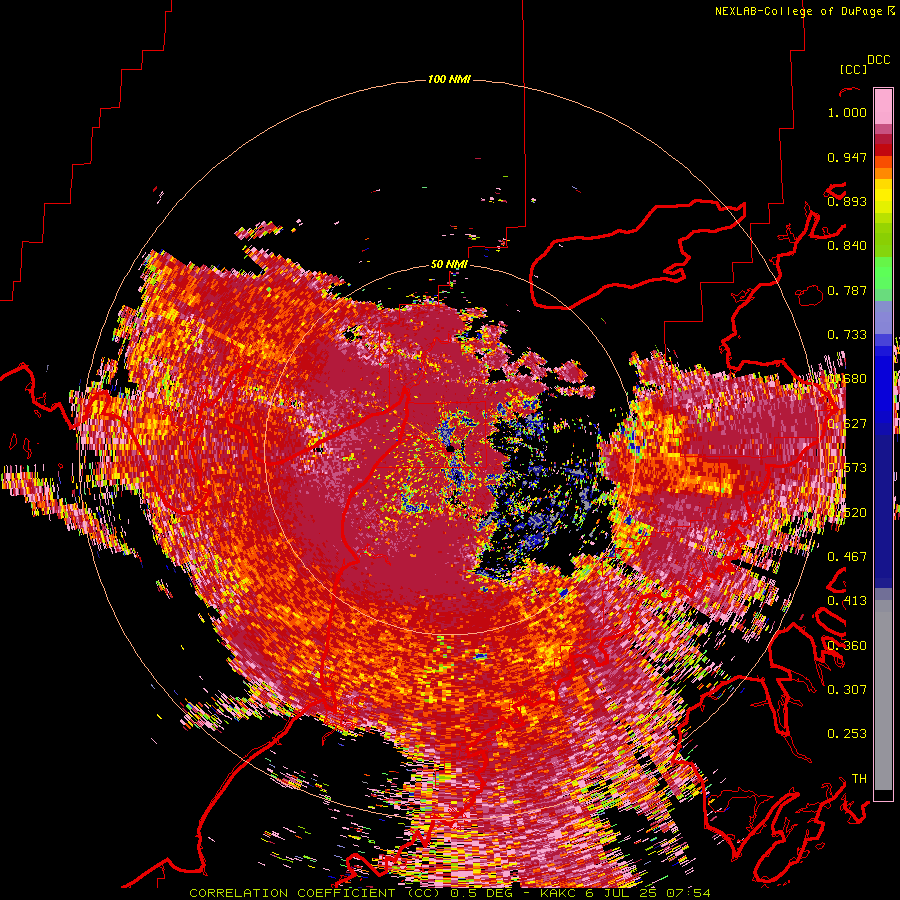Click the DCC label above the color scale
Screen dimensions: 900x900
point(878,60)
